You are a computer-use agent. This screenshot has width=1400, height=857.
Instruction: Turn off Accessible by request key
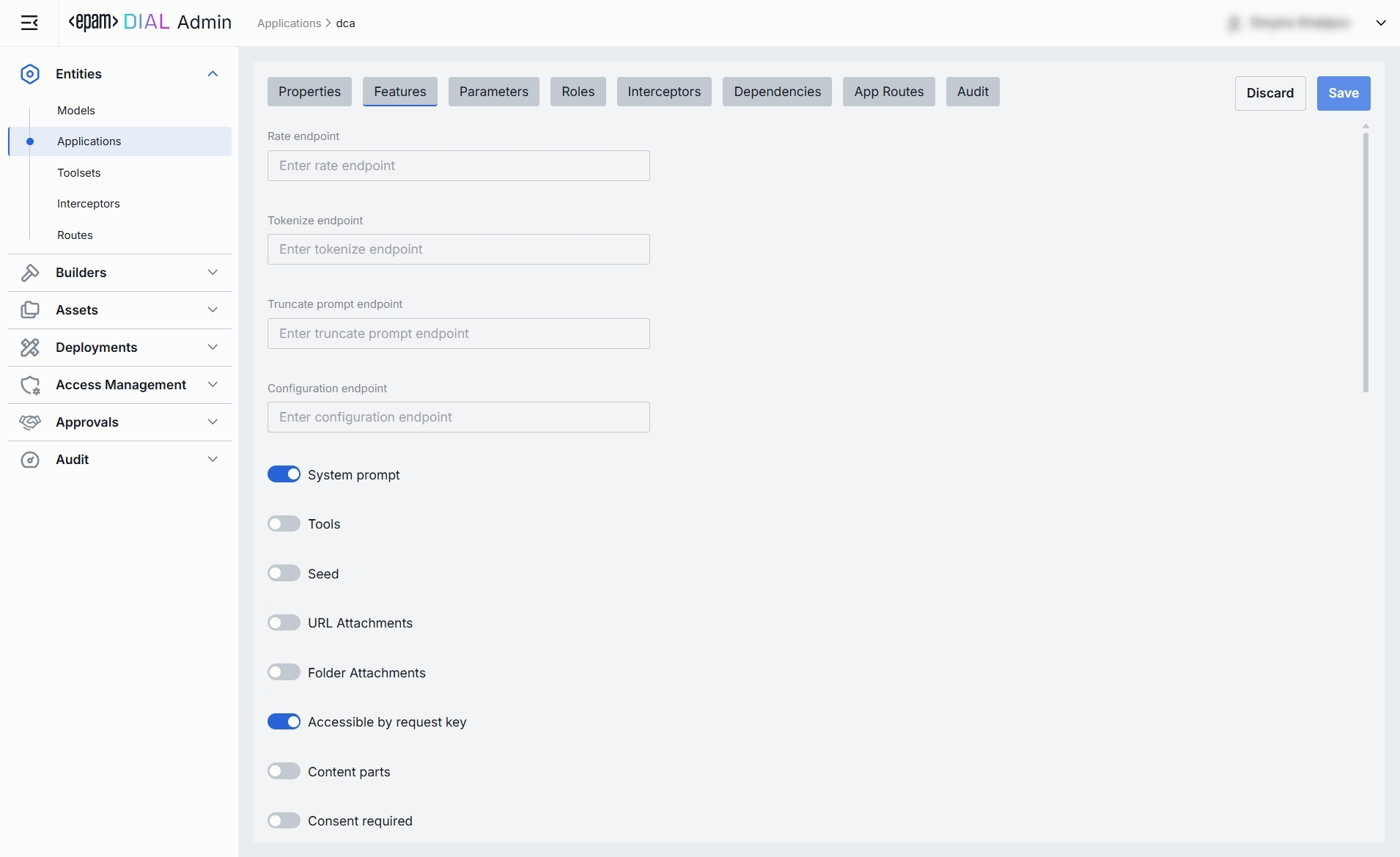point(284,721)
